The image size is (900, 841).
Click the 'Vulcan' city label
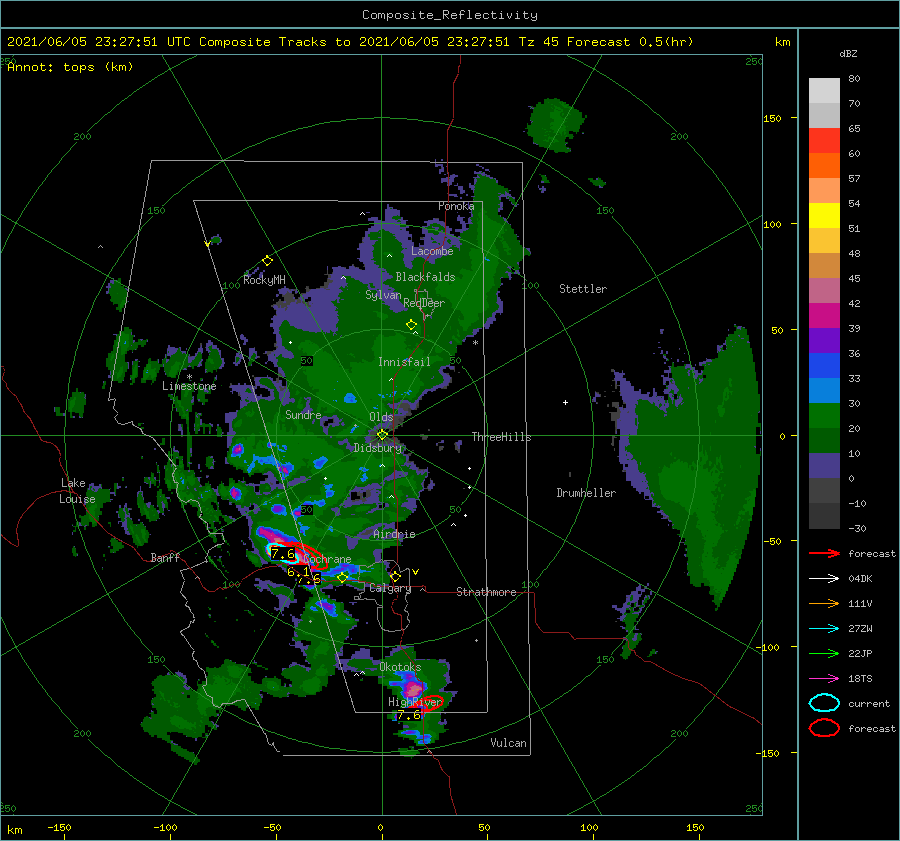[508, 743]
